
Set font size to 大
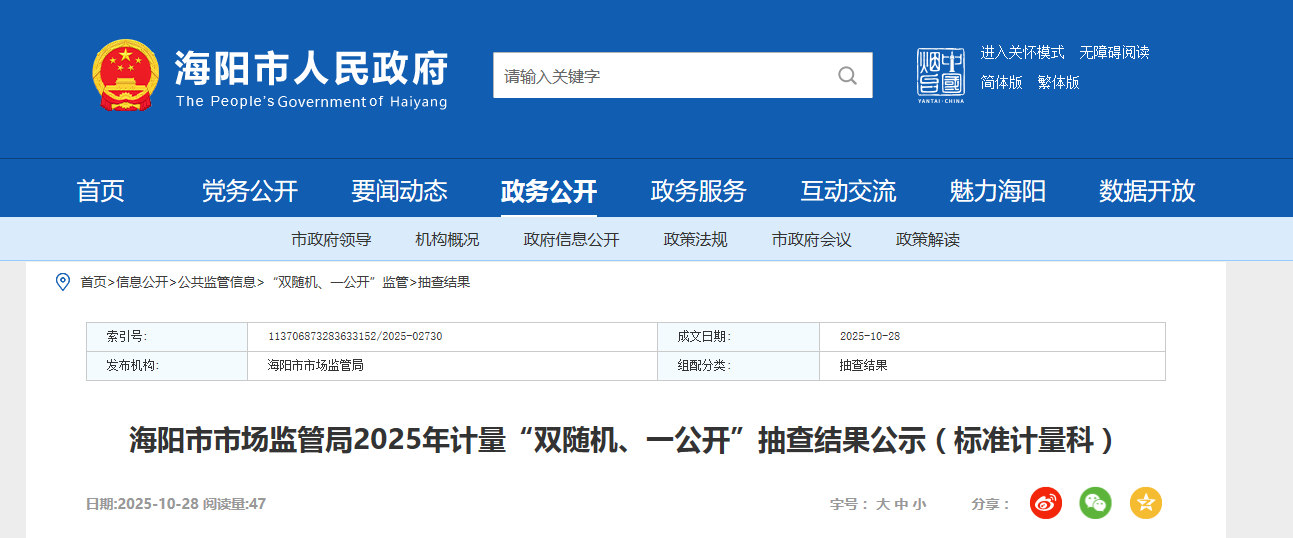click(883, 504)
